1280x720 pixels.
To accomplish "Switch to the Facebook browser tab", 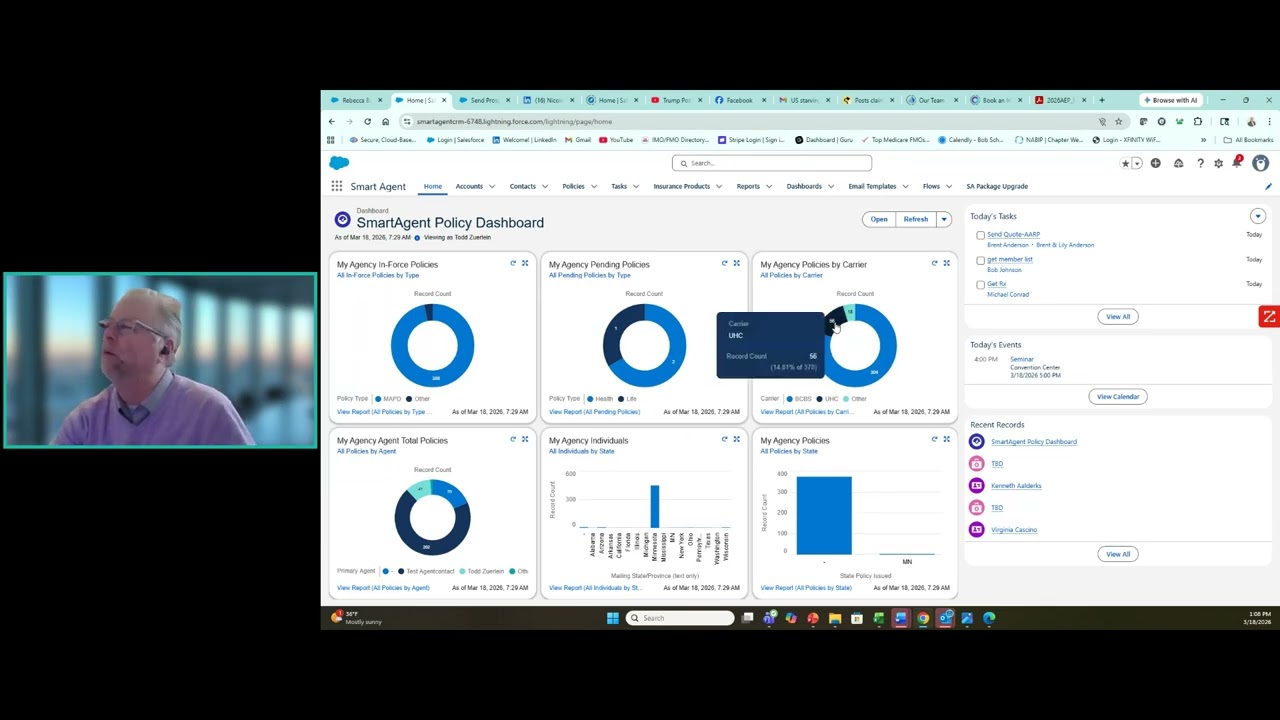I will pos(735,100).
